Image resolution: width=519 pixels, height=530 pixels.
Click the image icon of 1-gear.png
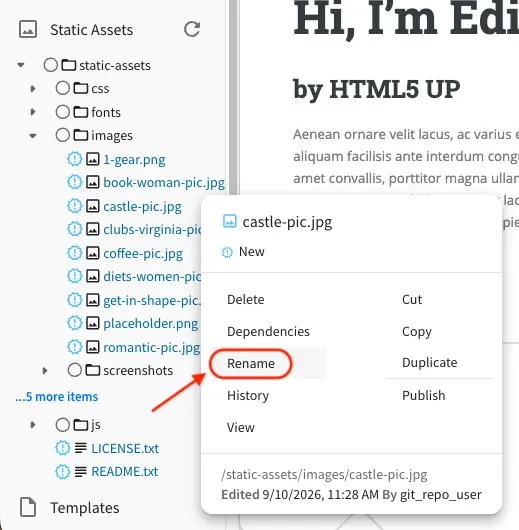coord(93,159)
